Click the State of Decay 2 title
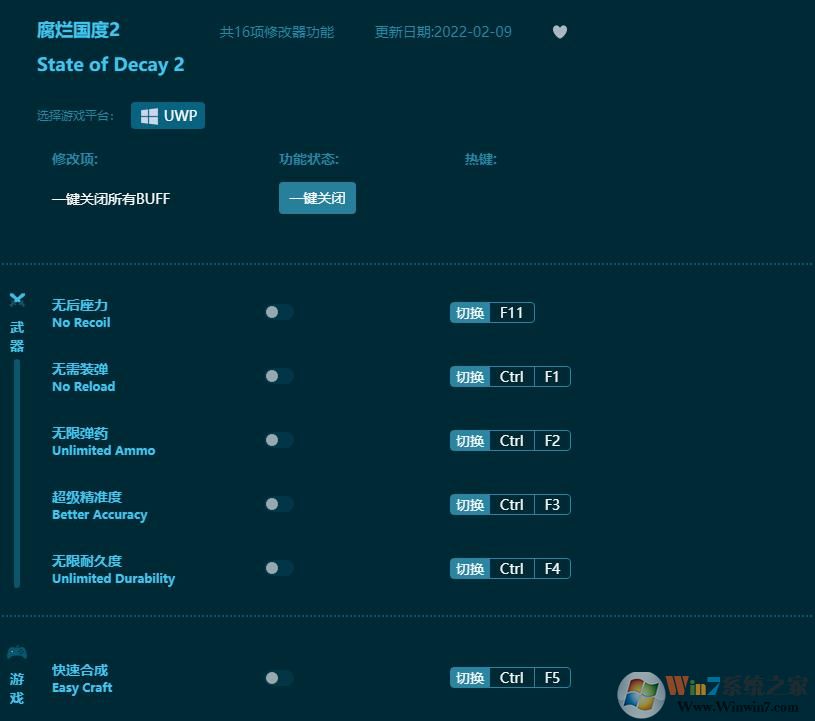 click(110, 64)
